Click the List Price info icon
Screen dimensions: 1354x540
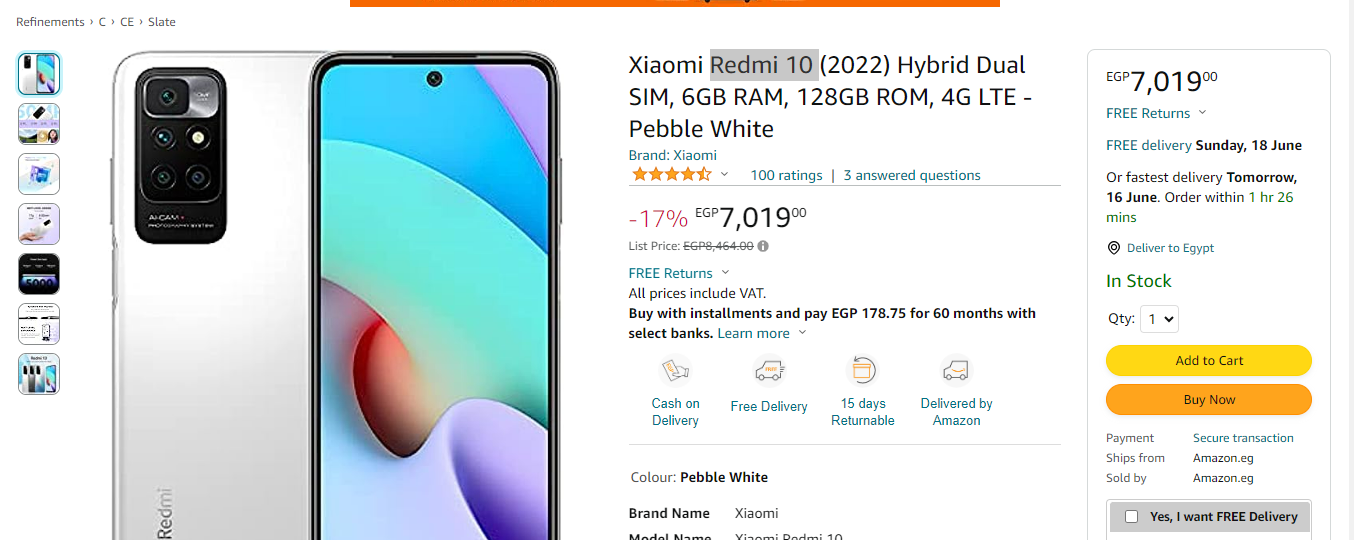(763, 246)
